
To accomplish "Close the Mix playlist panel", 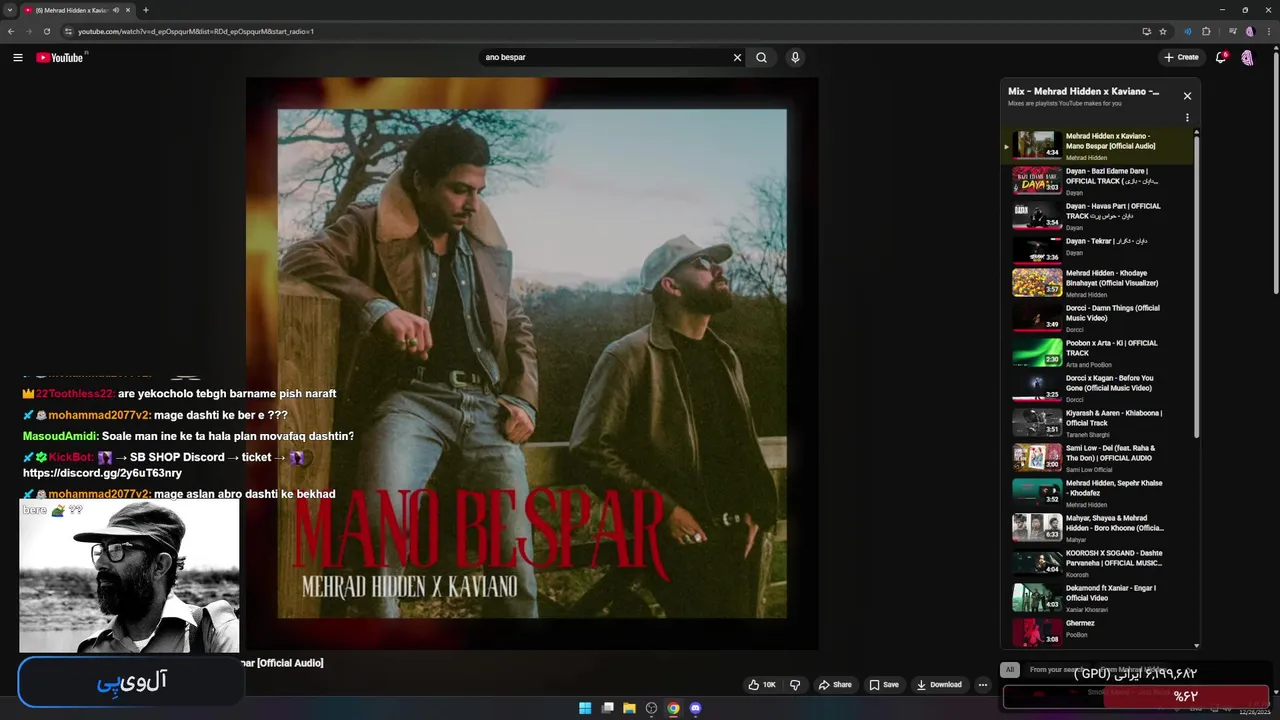I will coord(1187,96).
